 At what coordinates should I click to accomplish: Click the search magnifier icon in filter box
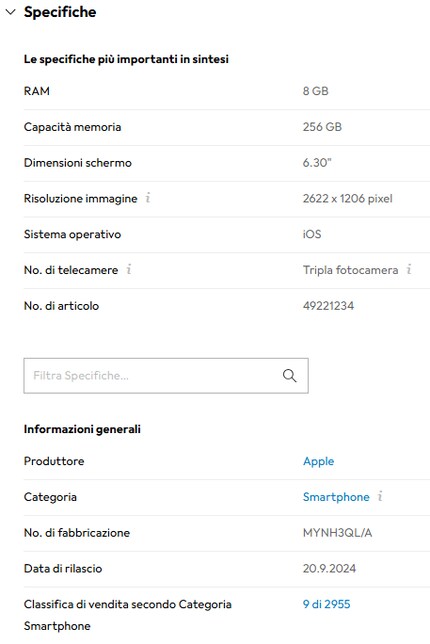(x=290, y=375)
